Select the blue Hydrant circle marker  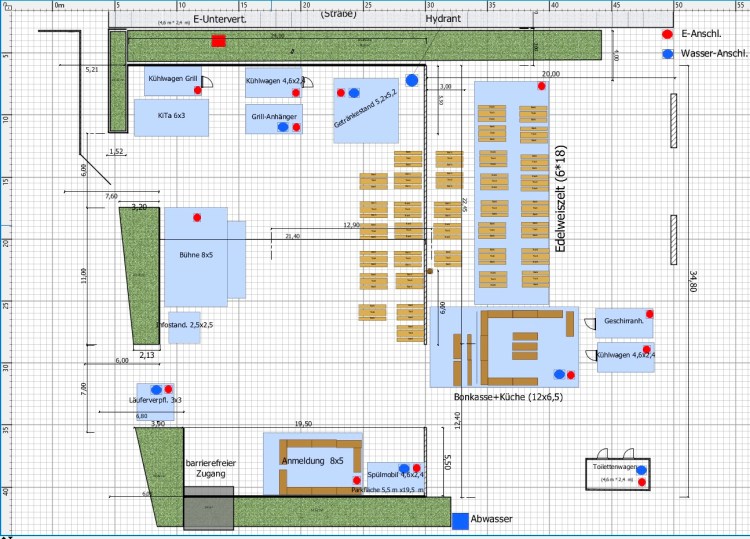tap(412, 79)
